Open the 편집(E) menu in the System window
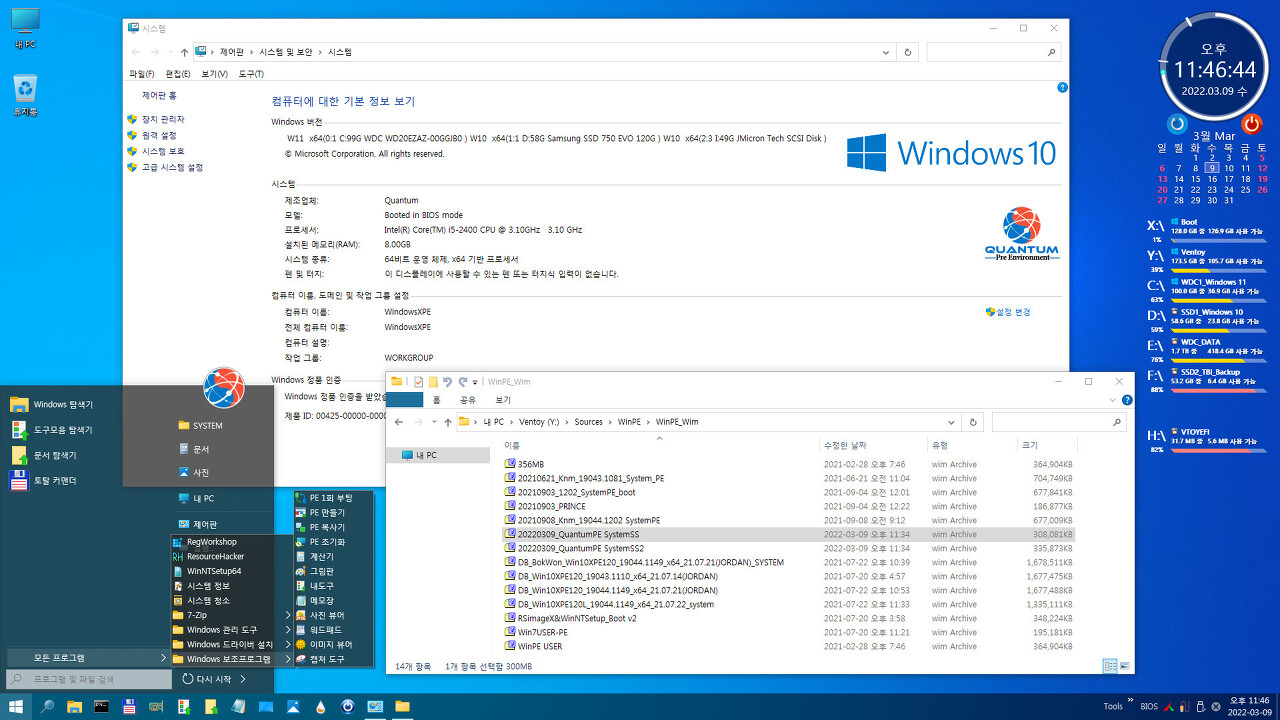Viewport: 1280px width, 720px height. coord(178,74)
